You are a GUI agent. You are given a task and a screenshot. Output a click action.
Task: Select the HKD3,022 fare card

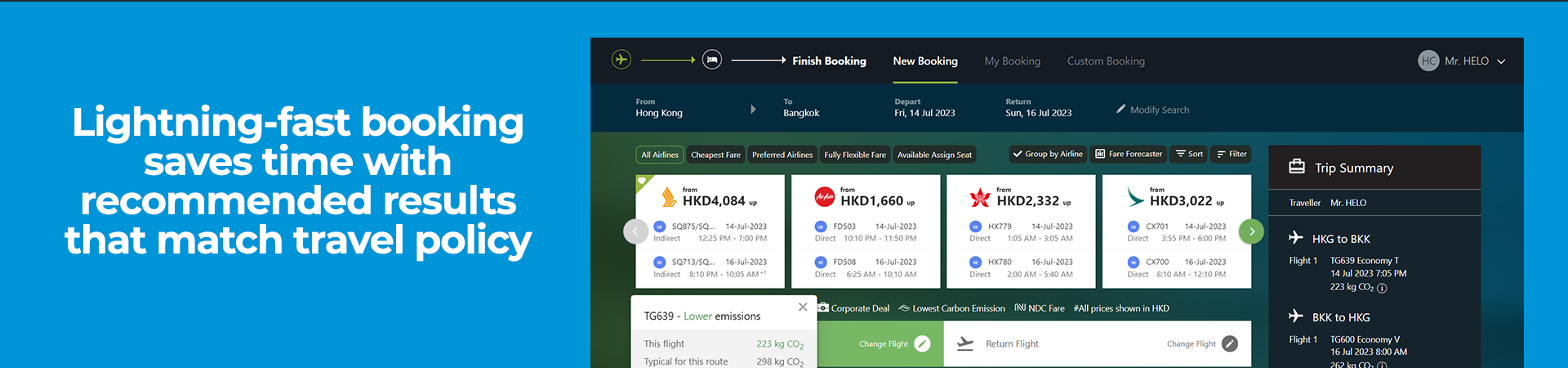[x=1177, y=231]
